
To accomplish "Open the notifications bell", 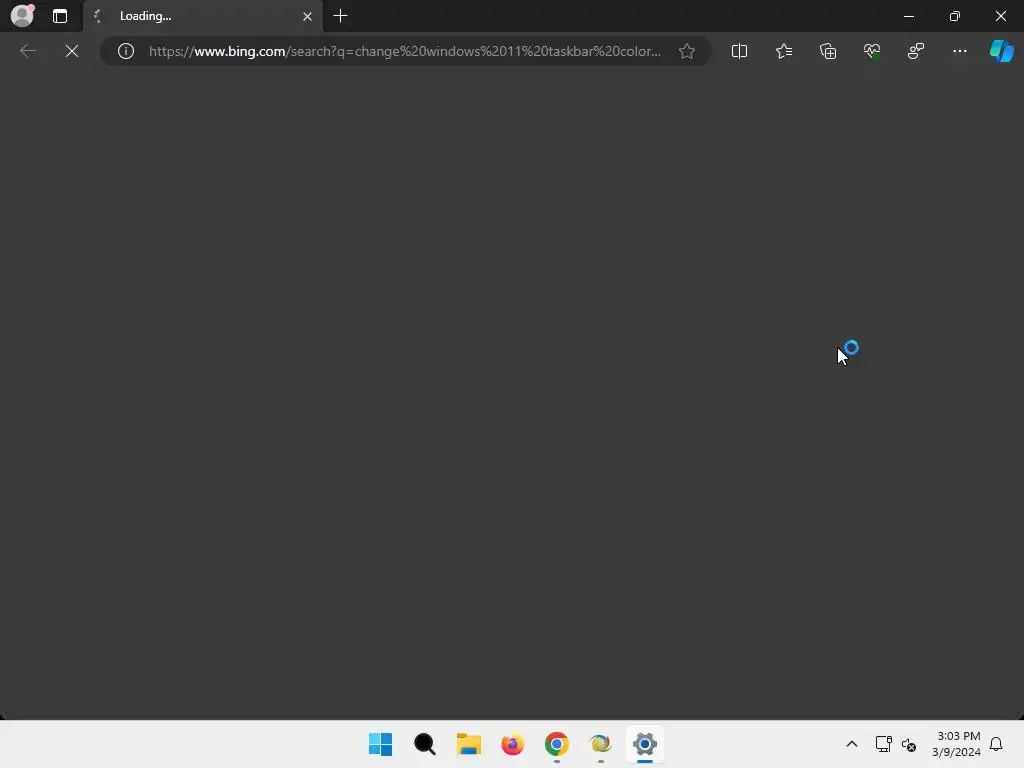I will tap(996, 744).
